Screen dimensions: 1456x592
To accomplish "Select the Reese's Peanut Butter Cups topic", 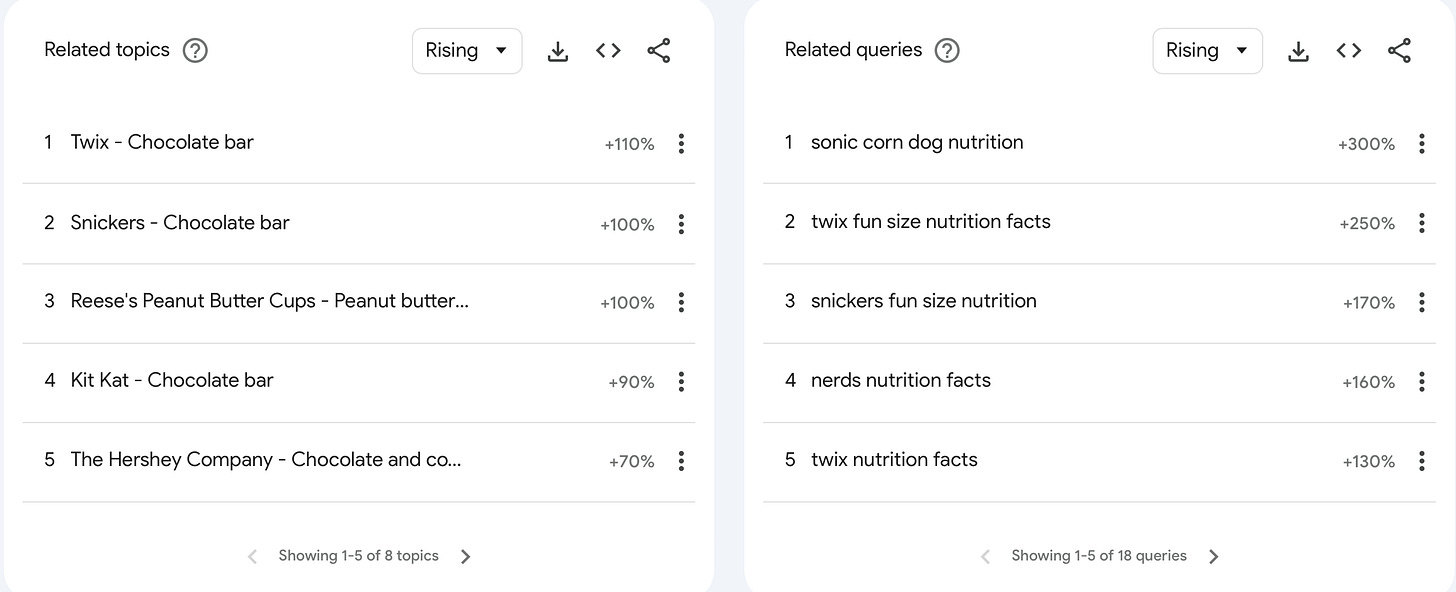I will tap(269, 302).
